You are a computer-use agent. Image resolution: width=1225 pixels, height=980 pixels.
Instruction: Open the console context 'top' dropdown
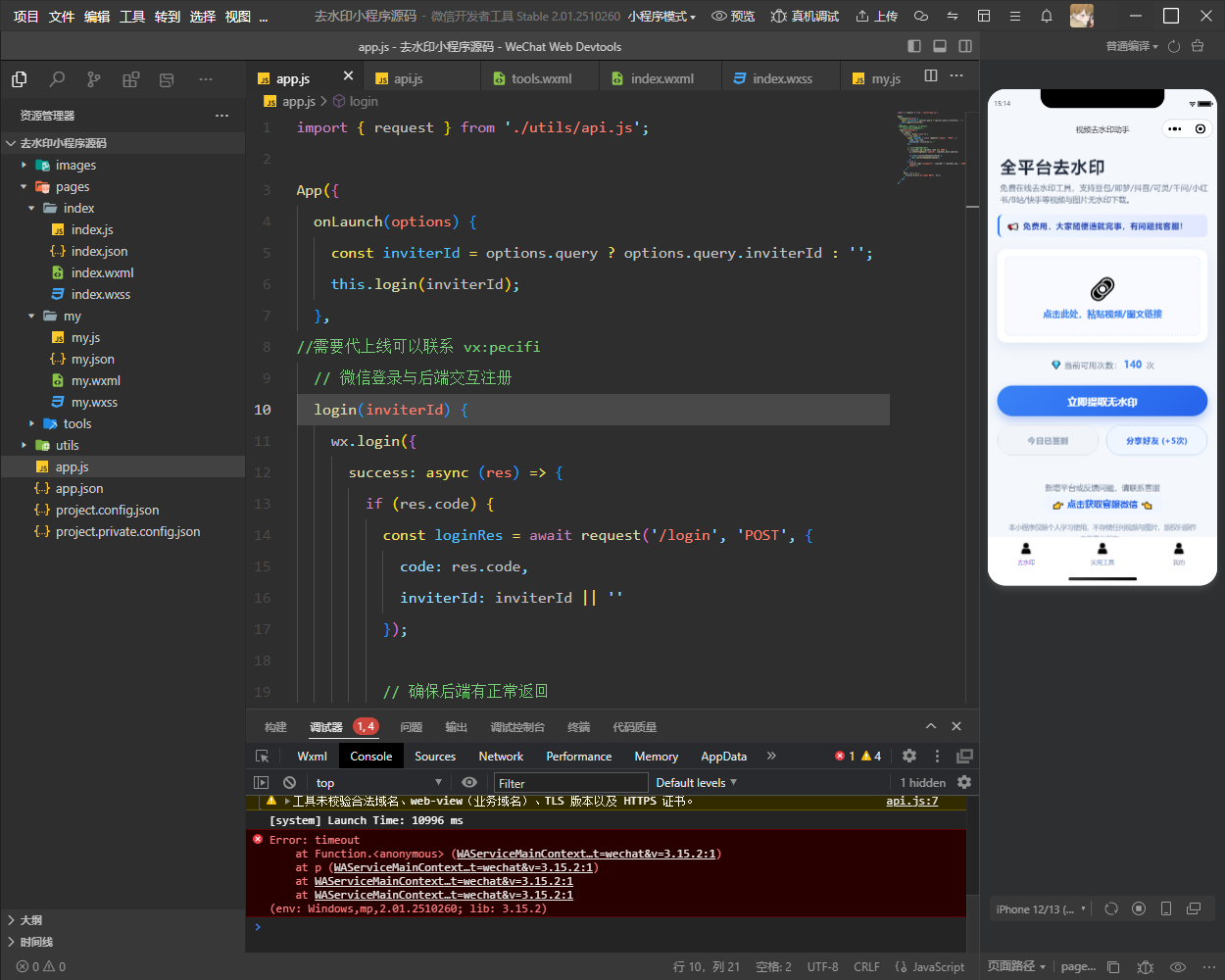[378, 782]
